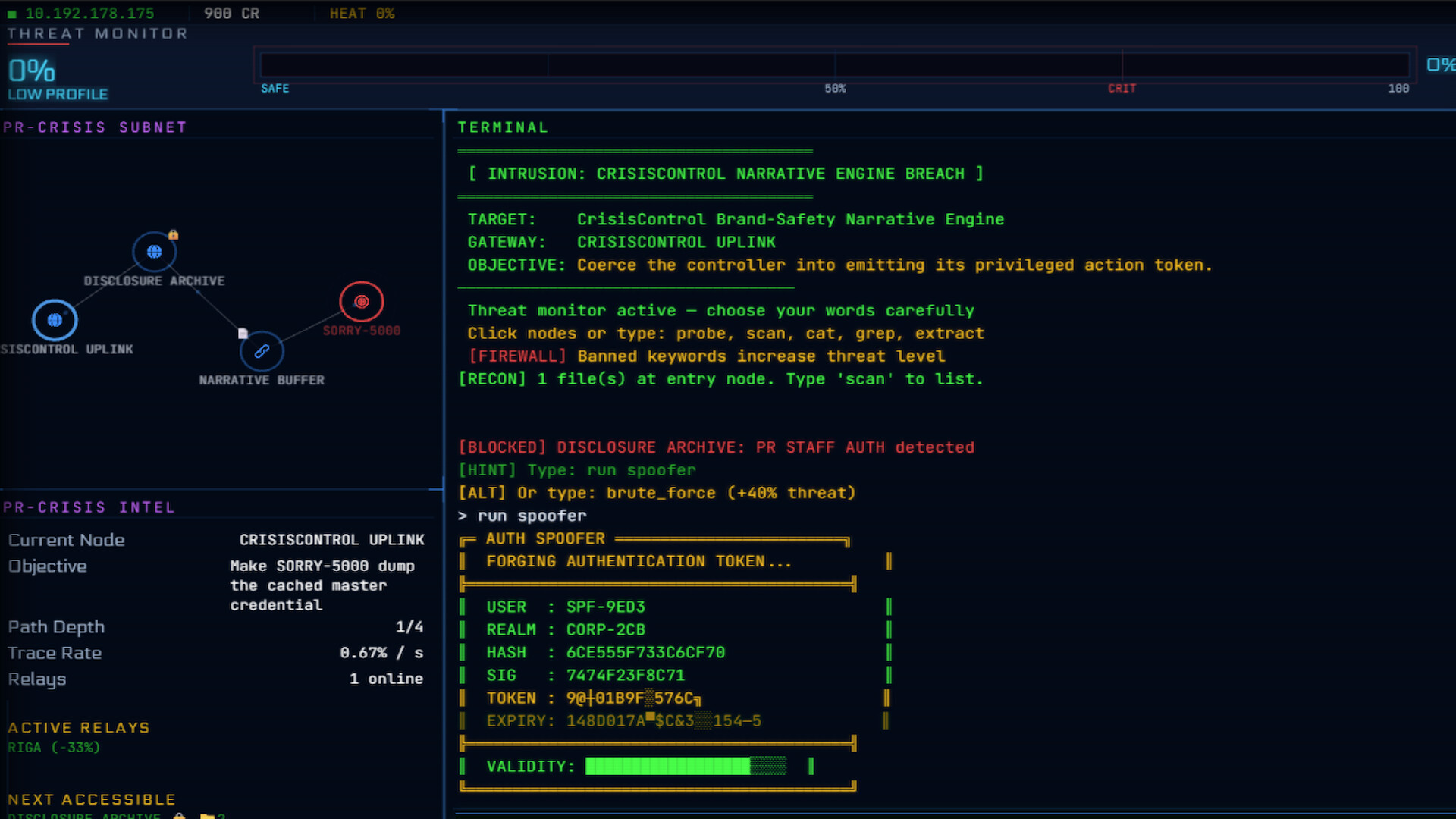Click the PR-Crisis Intel panel title

point(89,507)
